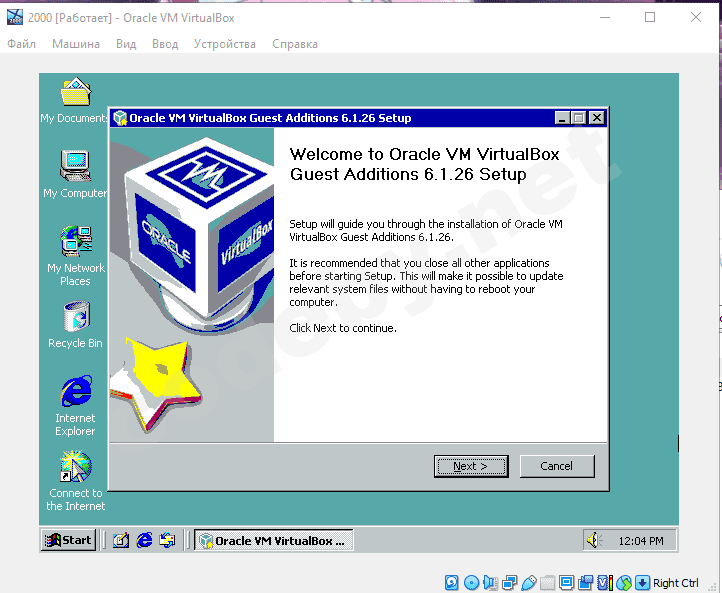Image resolution: width=722 pixels, height=593 pixels.
Task: Click the audio status indicator icon
Action: click(490, 583)
